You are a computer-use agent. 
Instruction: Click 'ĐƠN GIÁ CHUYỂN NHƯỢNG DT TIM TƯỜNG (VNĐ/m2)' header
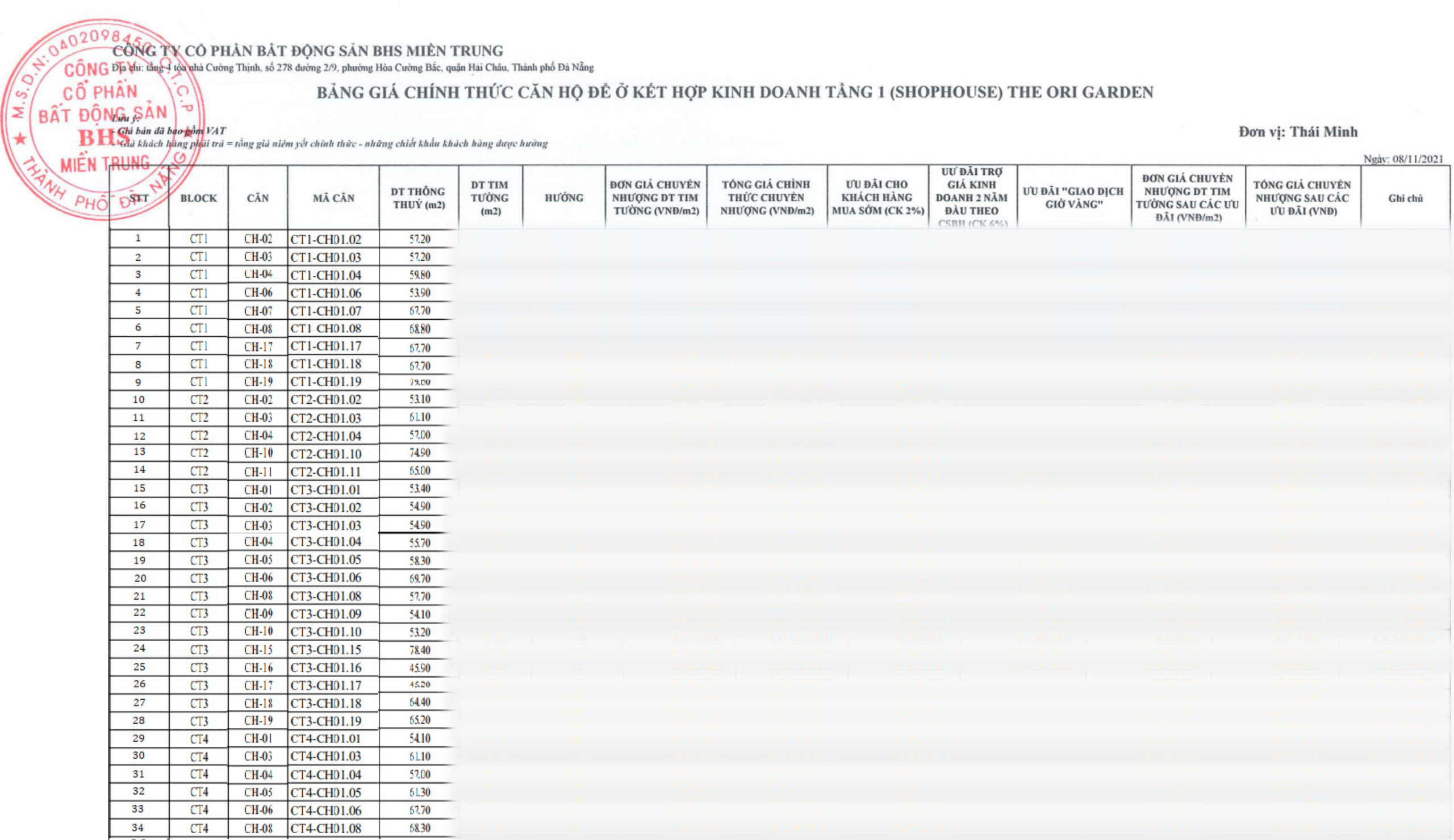pos(656,198)
